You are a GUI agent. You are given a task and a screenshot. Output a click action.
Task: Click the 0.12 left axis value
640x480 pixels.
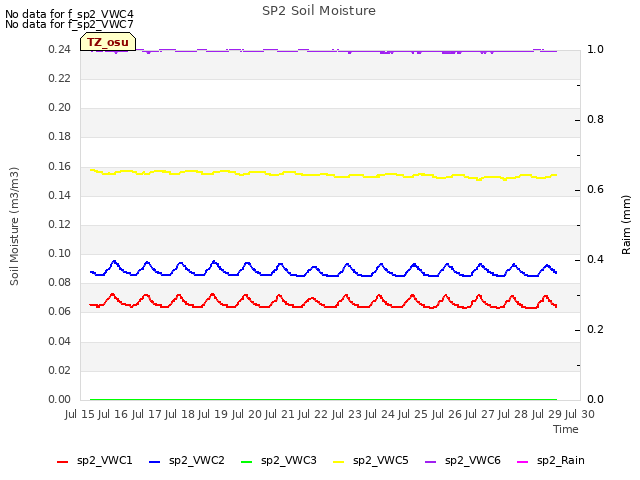tap(60, 224)
